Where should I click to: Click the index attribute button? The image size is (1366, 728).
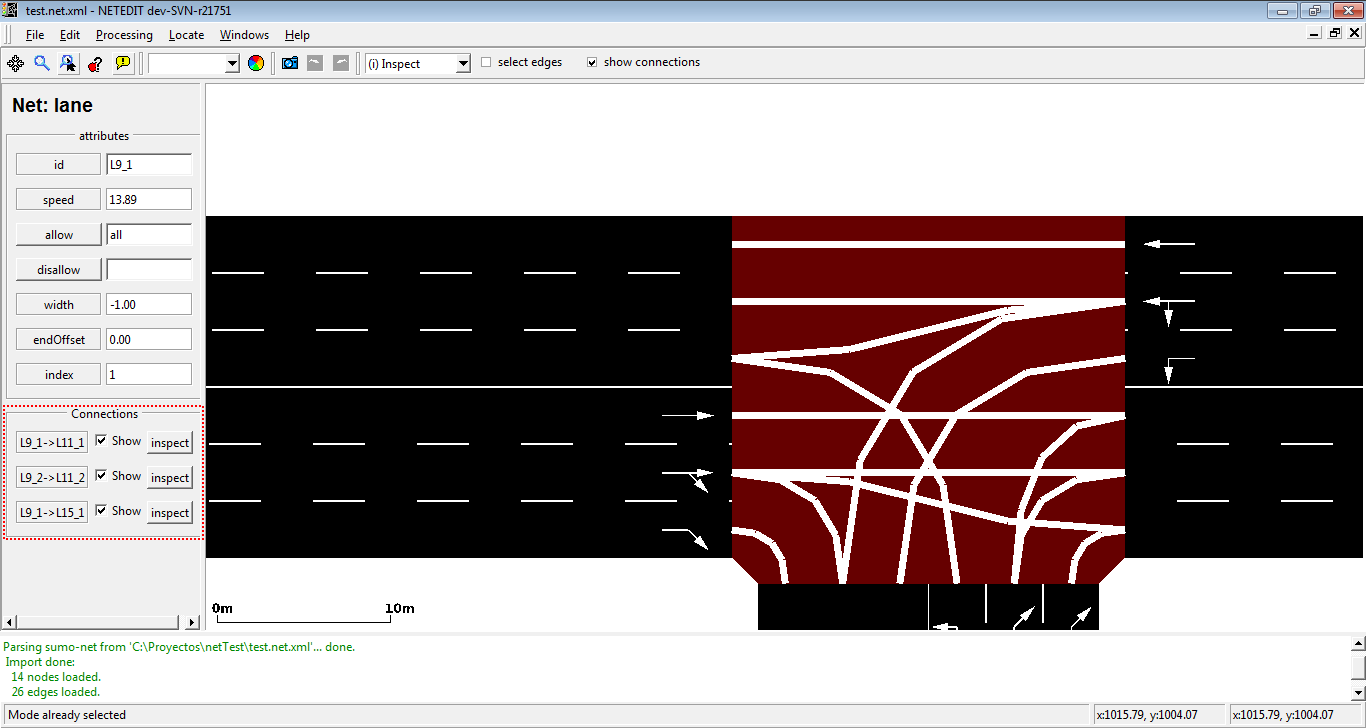tap(59, 375)
